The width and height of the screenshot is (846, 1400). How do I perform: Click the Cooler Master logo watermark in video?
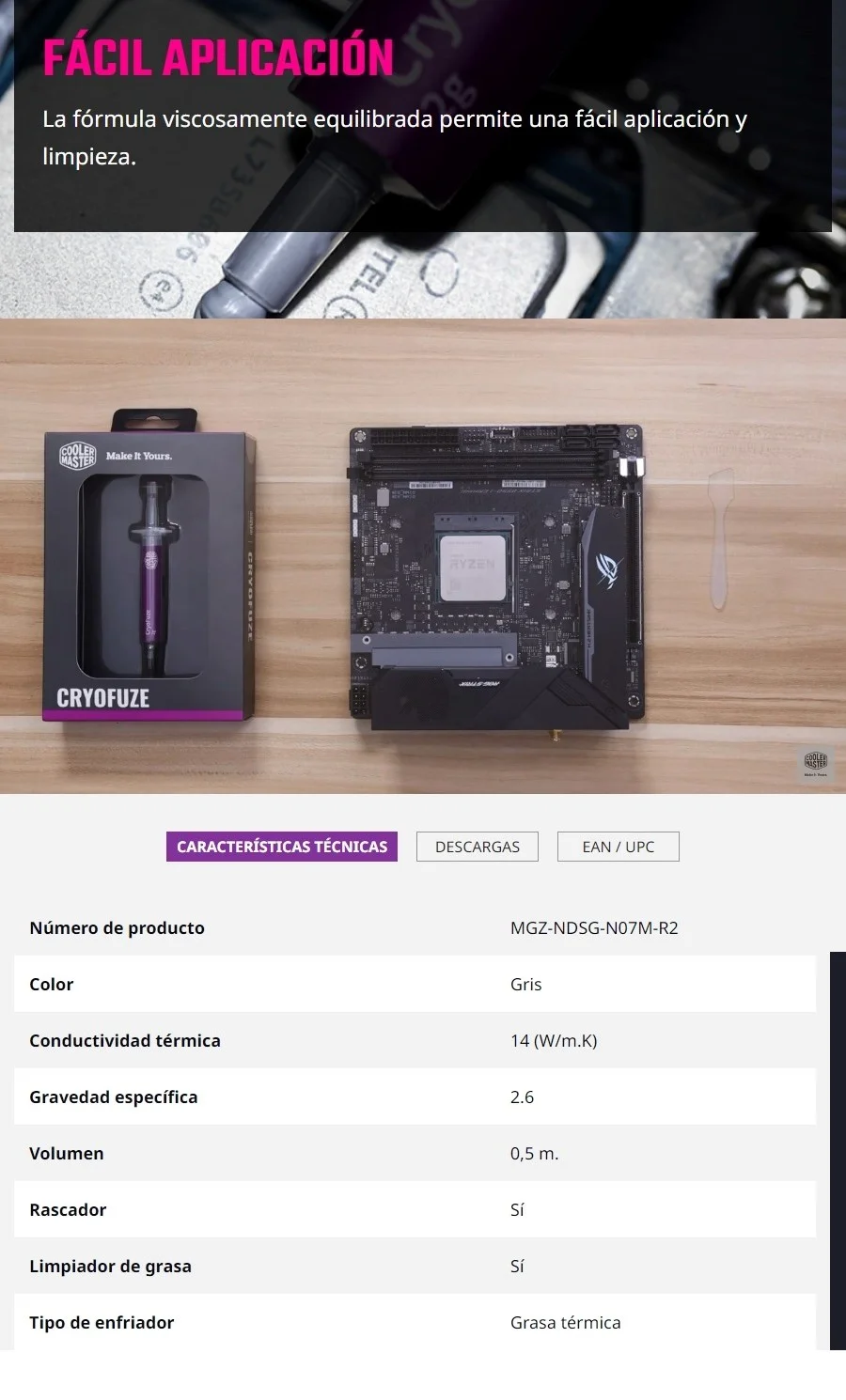815,764
